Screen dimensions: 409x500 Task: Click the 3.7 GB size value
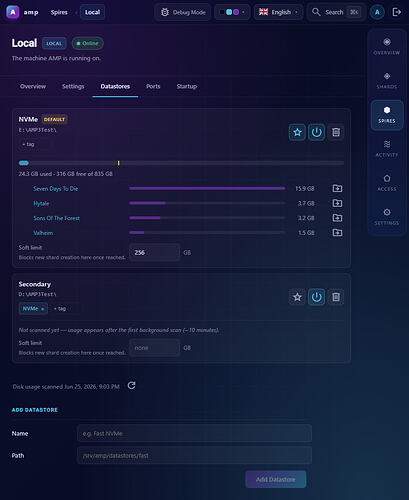pos(306,203)
